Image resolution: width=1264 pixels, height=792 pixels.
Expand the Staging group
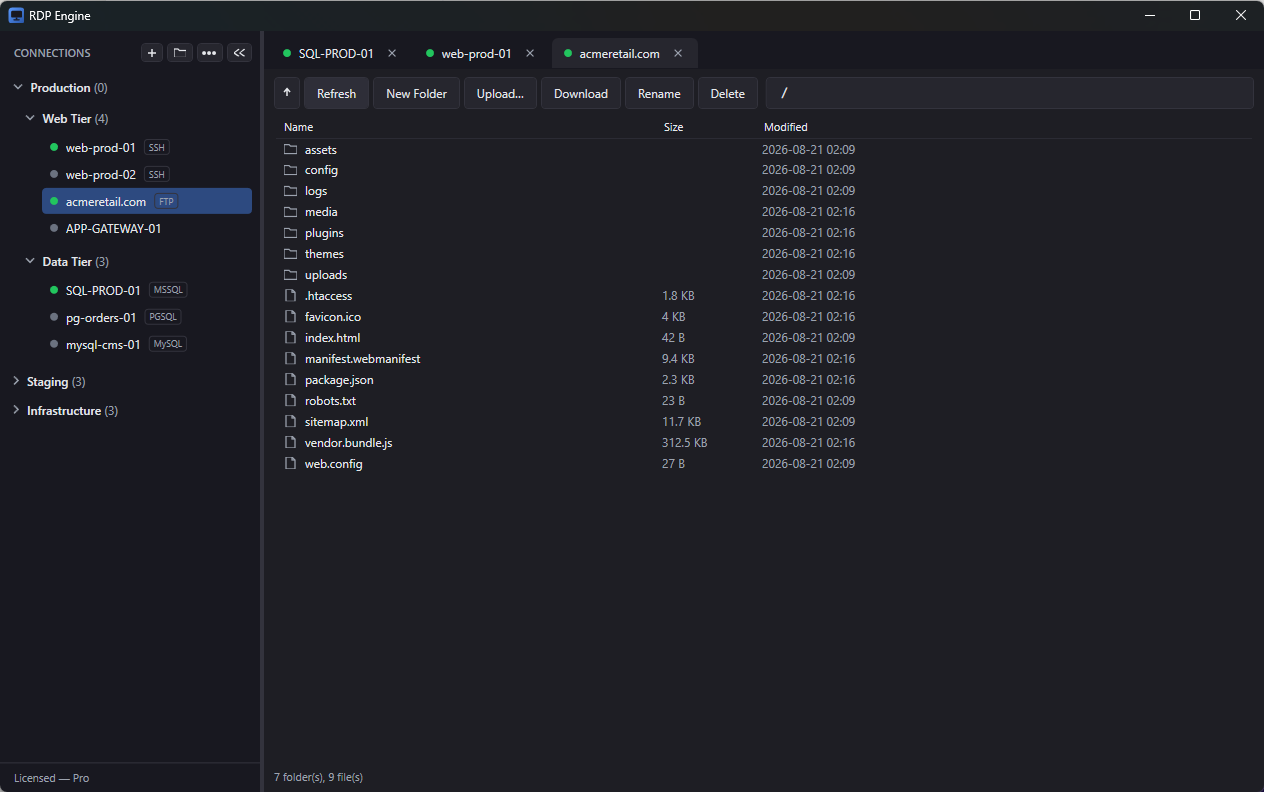click(x=16, y=382)
